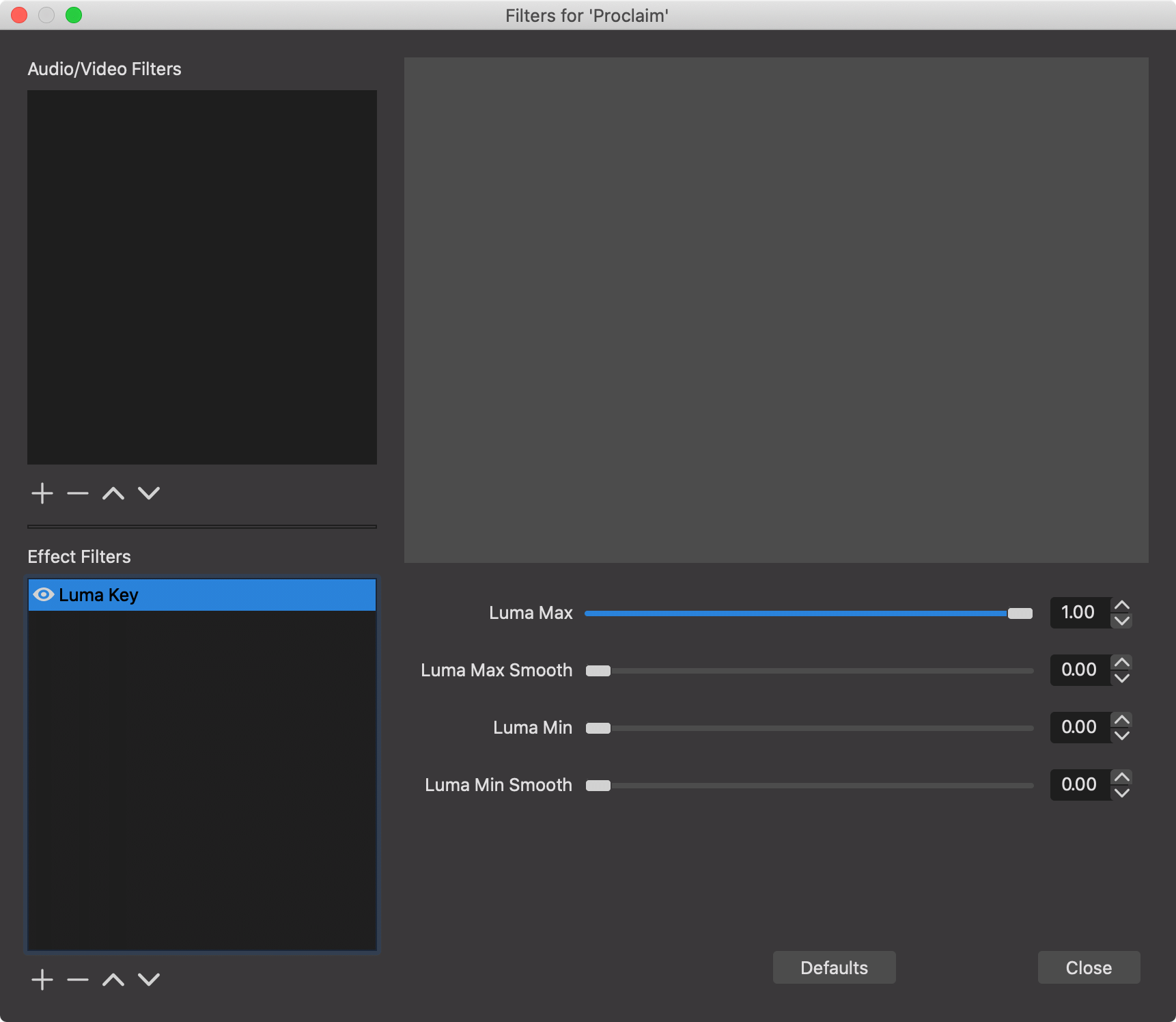Increase Luma Max value with up stepper
This screenshot has width=1176, height=1022.
(1122, 605)
